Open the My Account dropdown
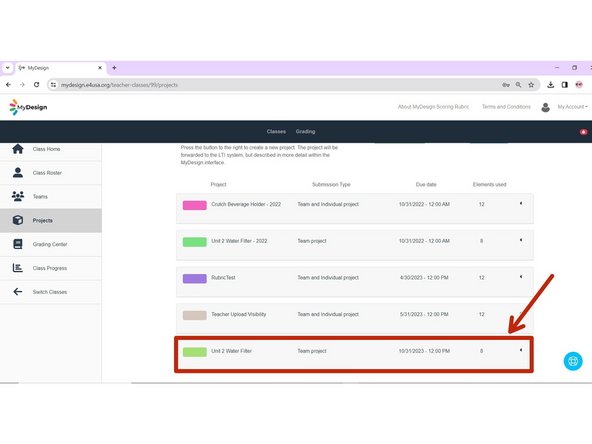Screen dimensions: 592x444 pyautogui.click(x=572, y=107)
